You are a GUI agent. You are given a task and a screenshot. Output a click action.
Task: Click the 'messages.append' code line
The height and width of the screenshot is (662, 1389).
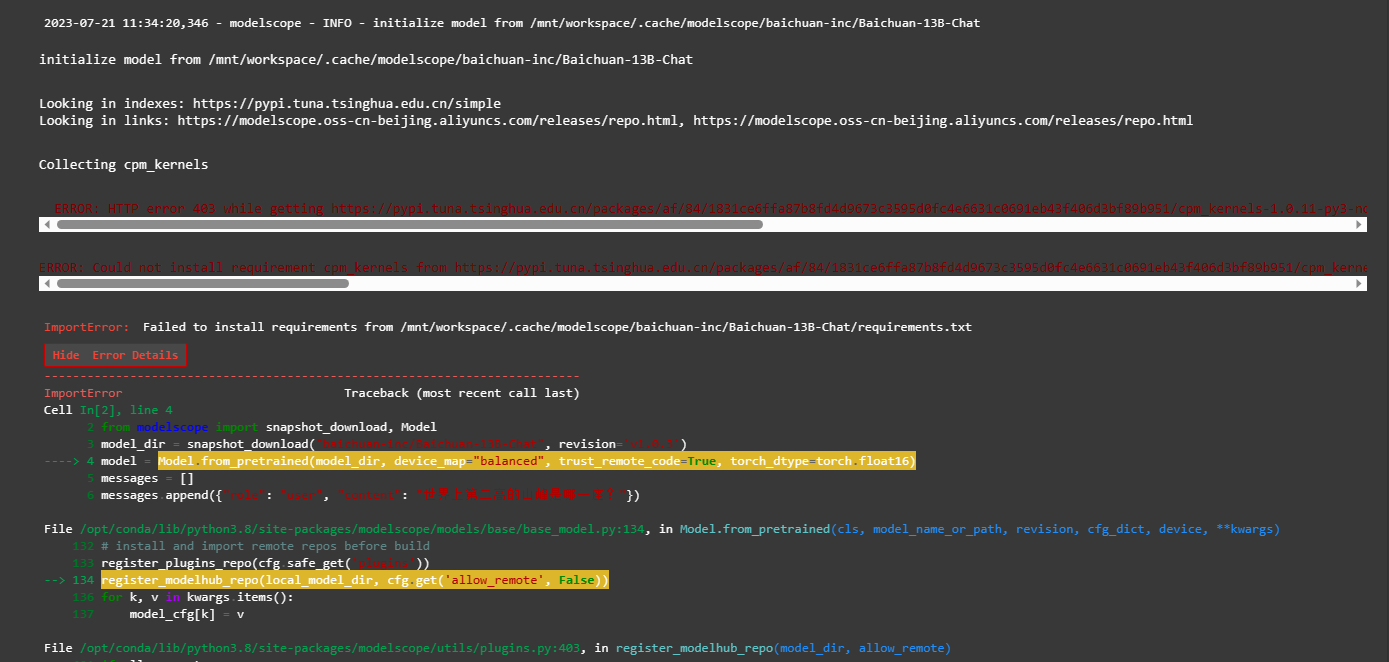[x=371, y=495]
